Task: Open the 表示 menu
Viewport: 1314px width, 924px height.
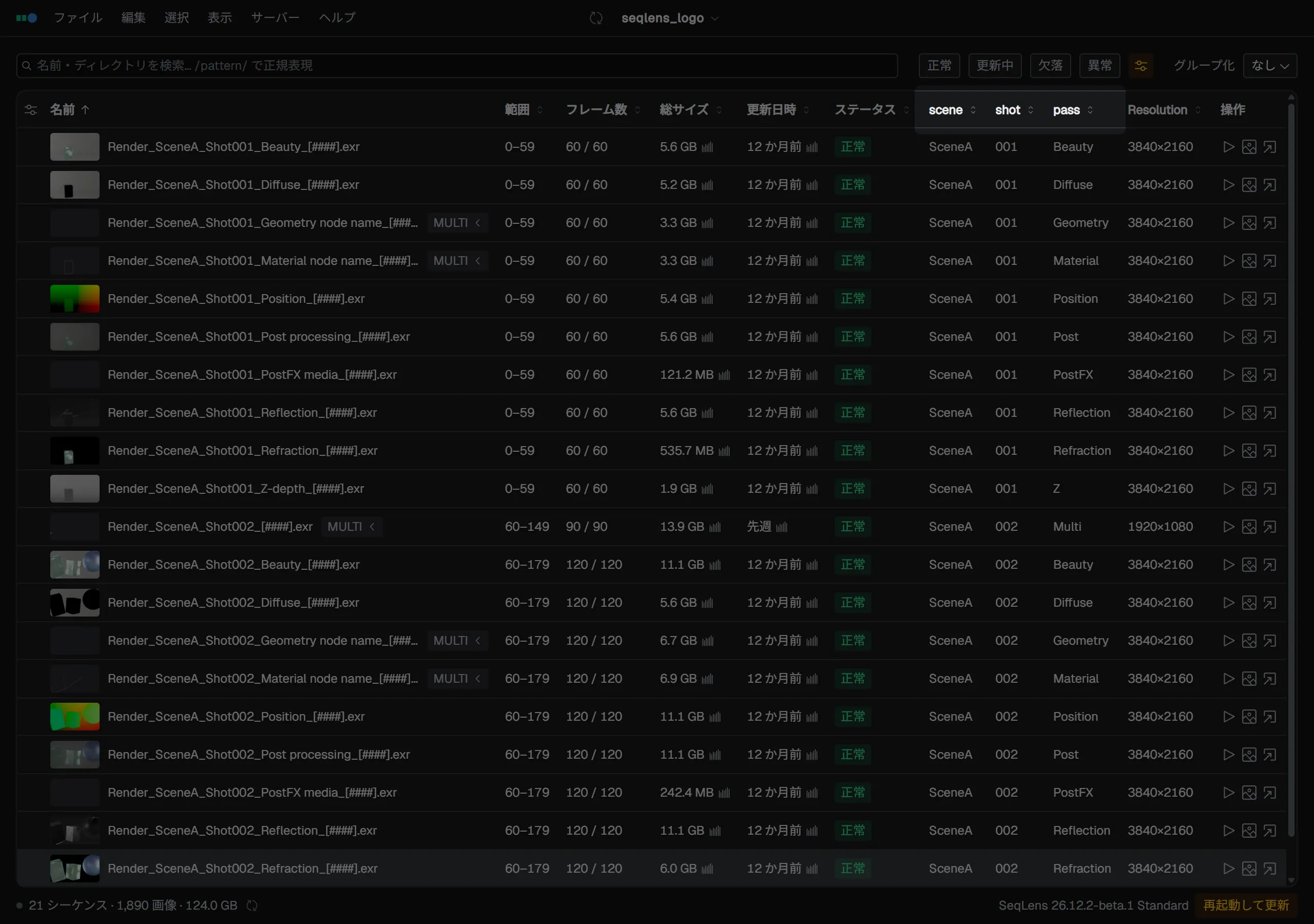Action: pos(220,18)
